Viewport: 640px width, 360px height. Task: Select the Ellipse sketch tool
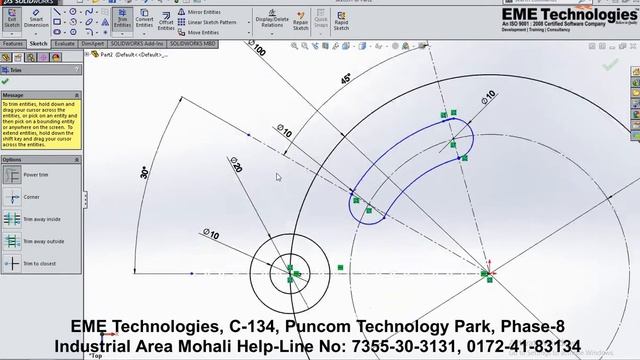pyautogui.click(x=89, y=22)
